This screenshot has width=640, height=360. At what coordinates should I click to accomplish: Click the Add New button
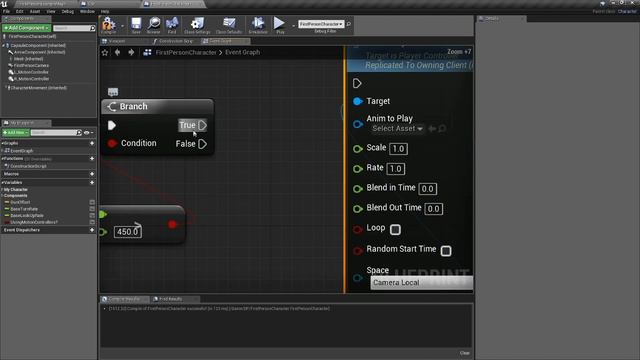[16, 133]
